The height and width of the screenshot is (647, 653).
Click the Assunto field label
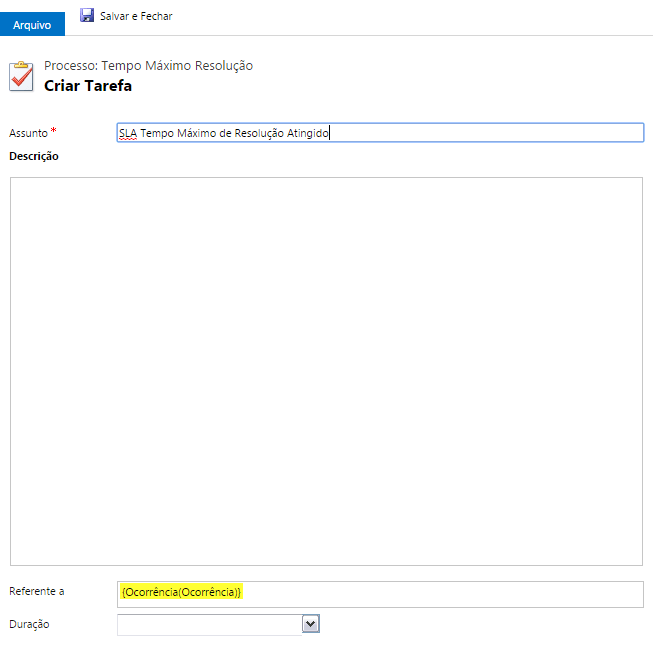click(28, 133)
